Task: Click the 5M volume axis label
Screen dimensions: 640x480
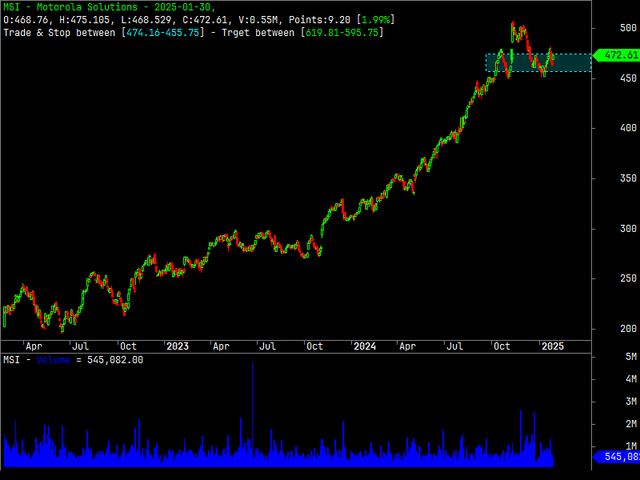Action: [631, 357]
